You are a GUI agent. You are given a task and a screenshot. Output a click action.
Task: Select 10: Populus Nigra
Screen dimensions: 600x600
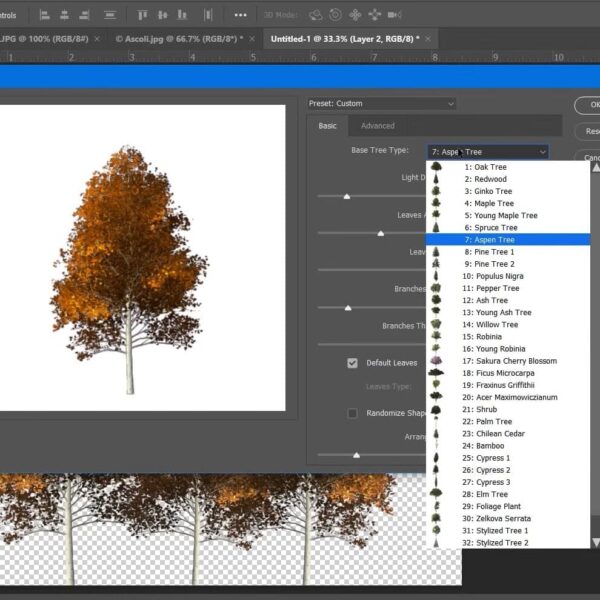508,276
